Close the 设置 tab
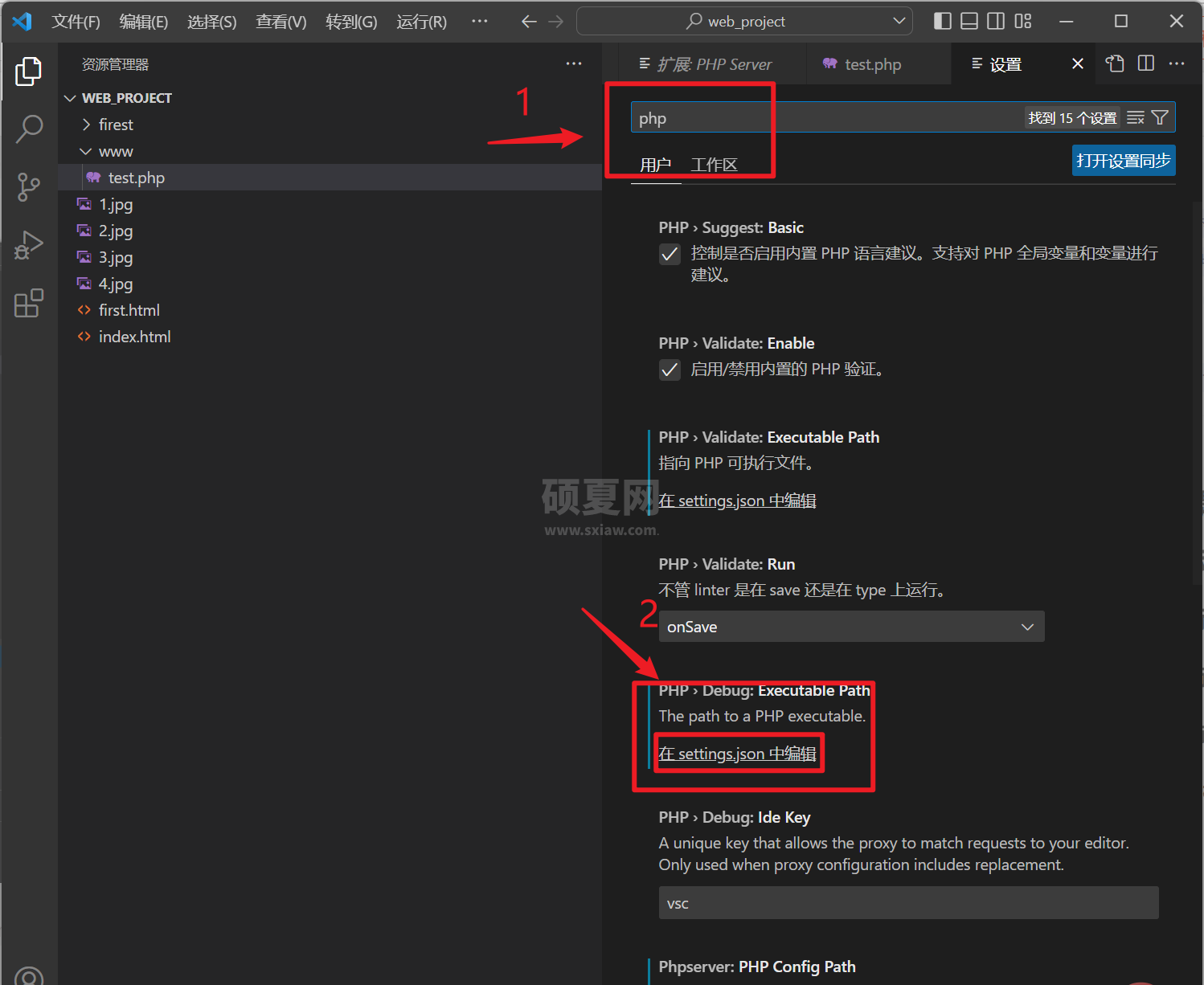 (1078, 63)
